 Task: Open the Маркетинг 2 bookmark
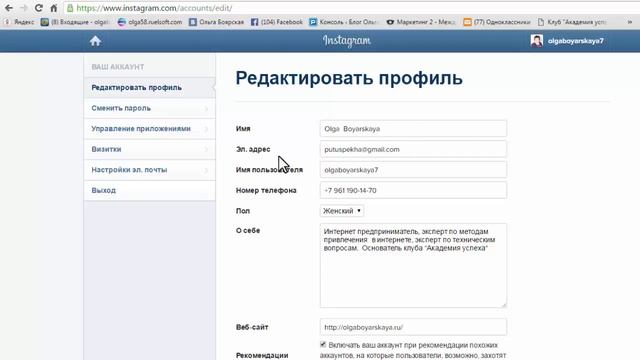(x=421, y=22)
